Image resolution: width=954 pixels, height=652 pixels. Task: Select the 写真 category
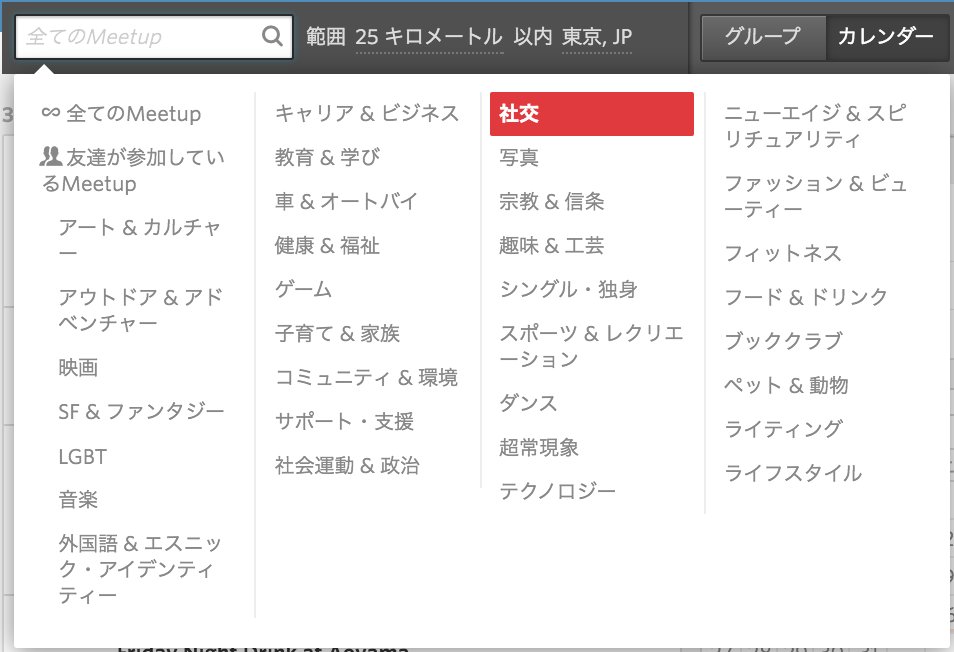519,158
